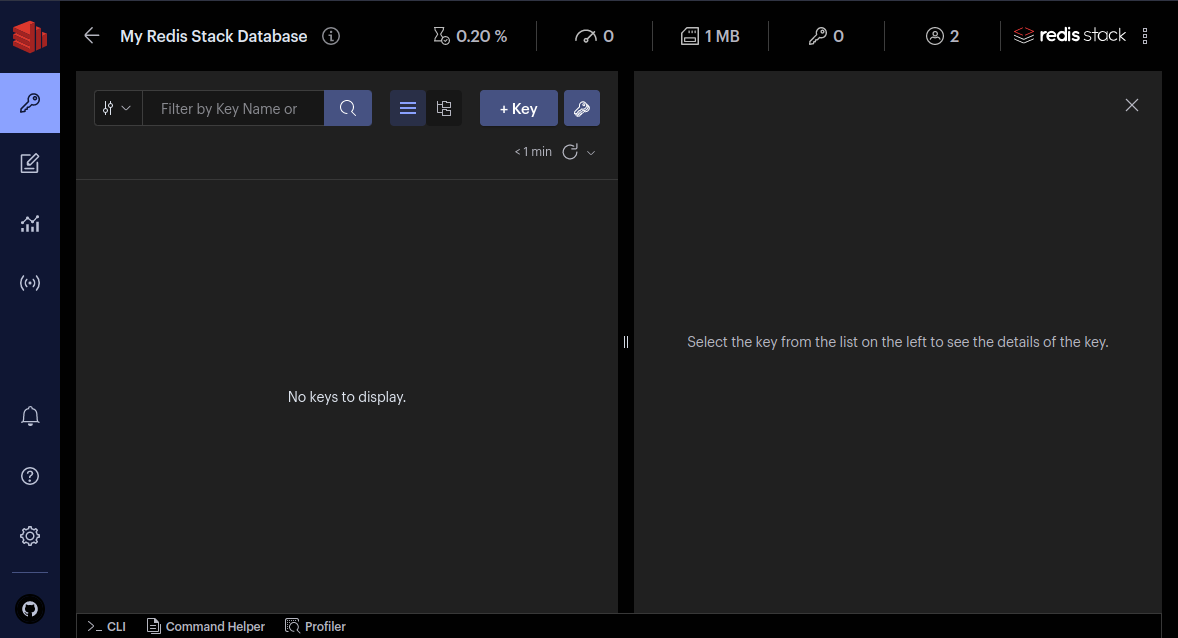Open the notification bell icon
The height and width of the screenshot is (638, 1178).
tap(30, 416)
